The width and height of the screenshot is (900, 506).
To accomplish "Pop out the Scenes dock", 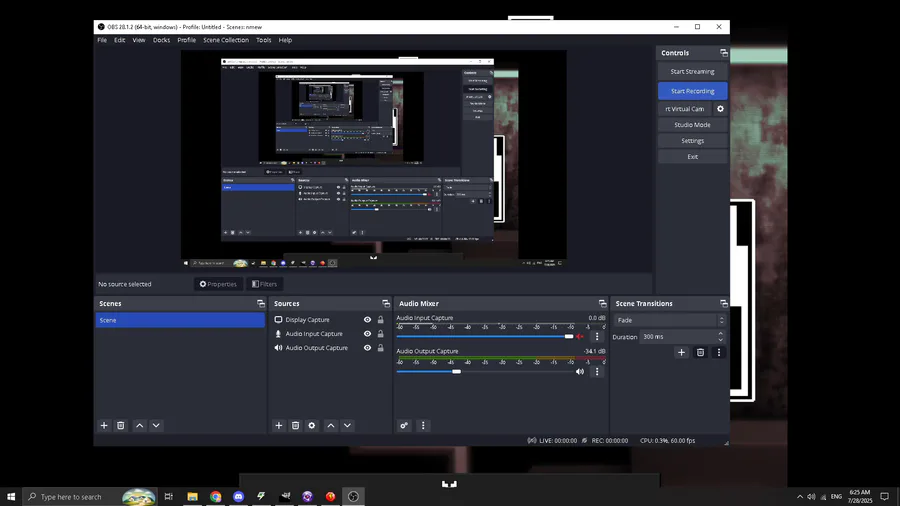I will pyautogui.click(x=261, y=303).
